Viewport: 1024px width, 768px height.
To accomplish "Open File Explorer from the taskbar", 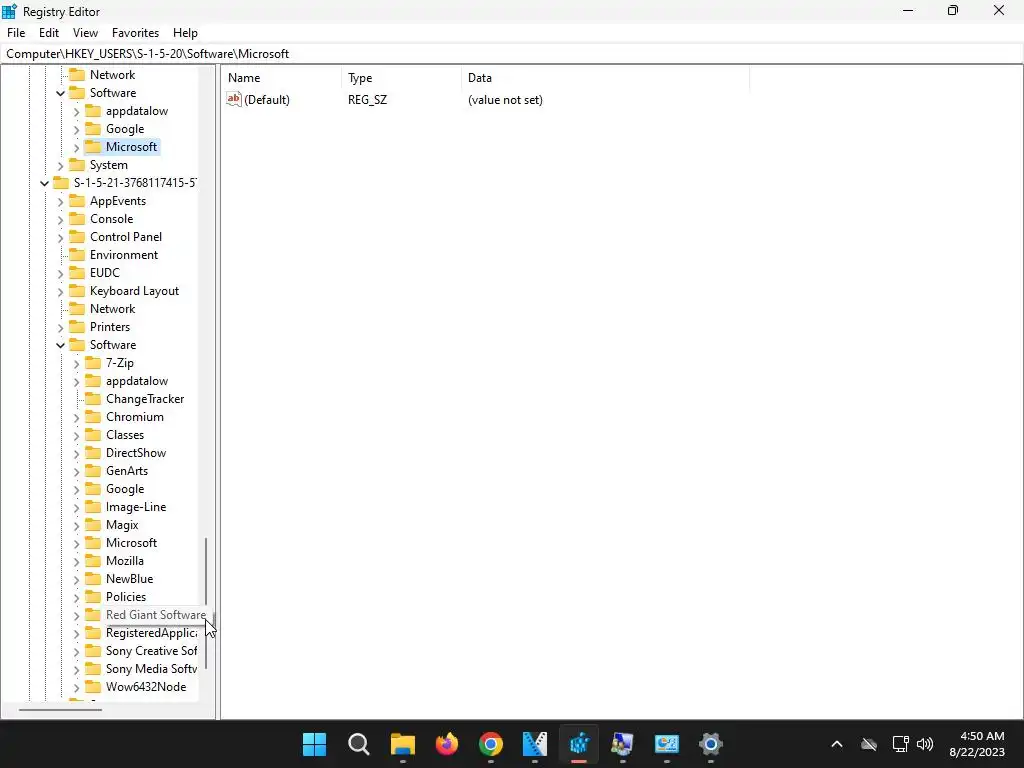I will (x=403, y=744).
